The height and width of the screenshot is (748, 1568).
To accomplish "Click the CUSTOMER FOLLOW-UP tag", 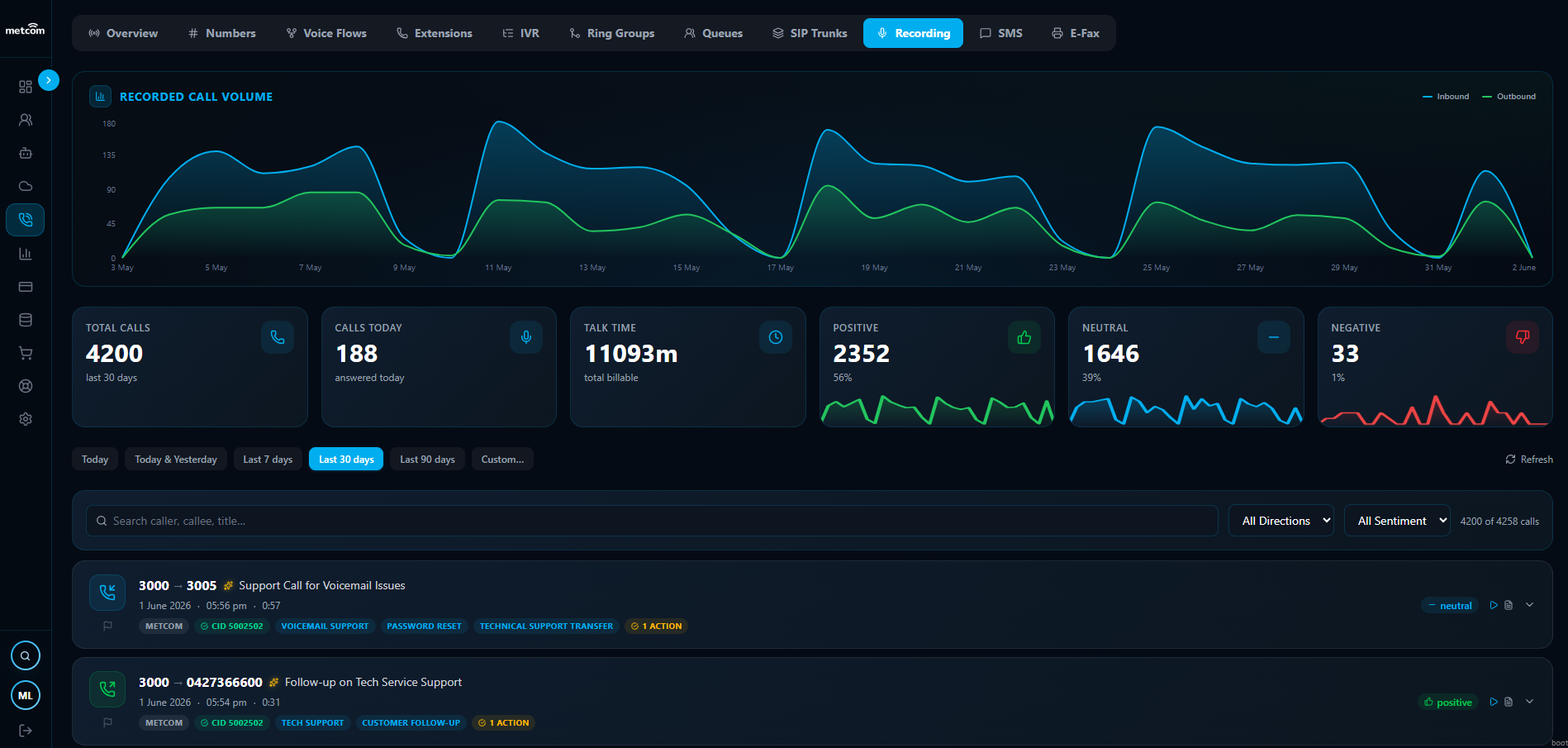I will (x=411, y=722).
